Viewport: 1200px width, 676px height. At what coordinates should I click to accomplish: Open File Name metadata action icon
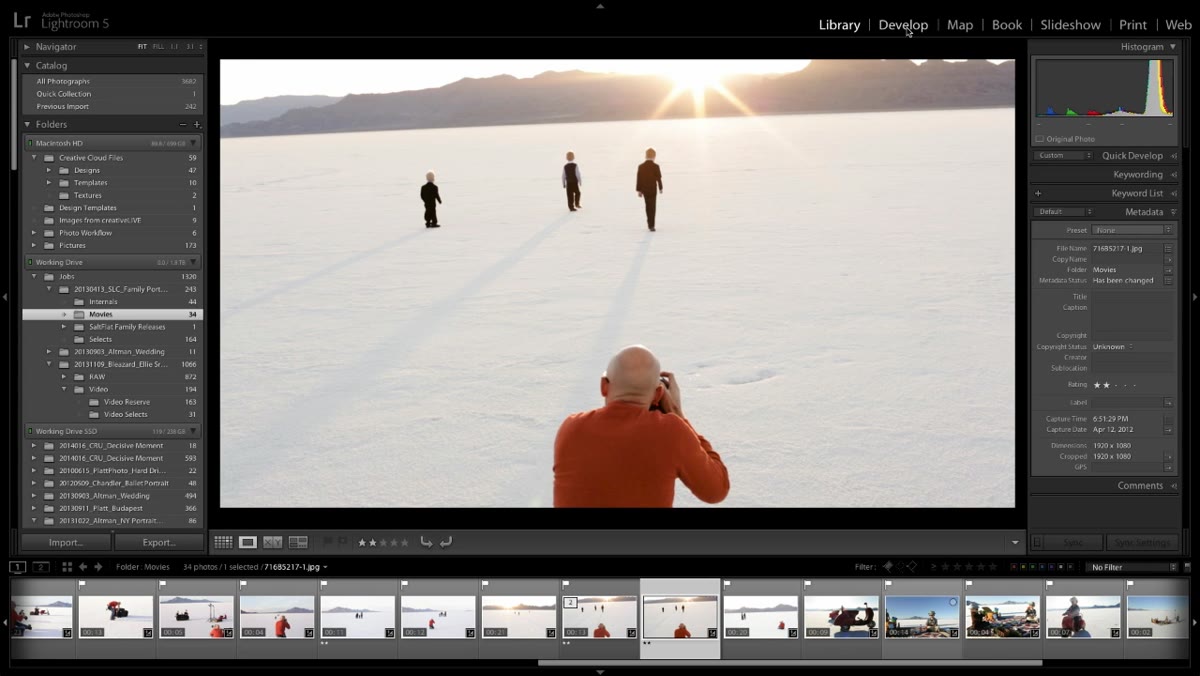1168,248
